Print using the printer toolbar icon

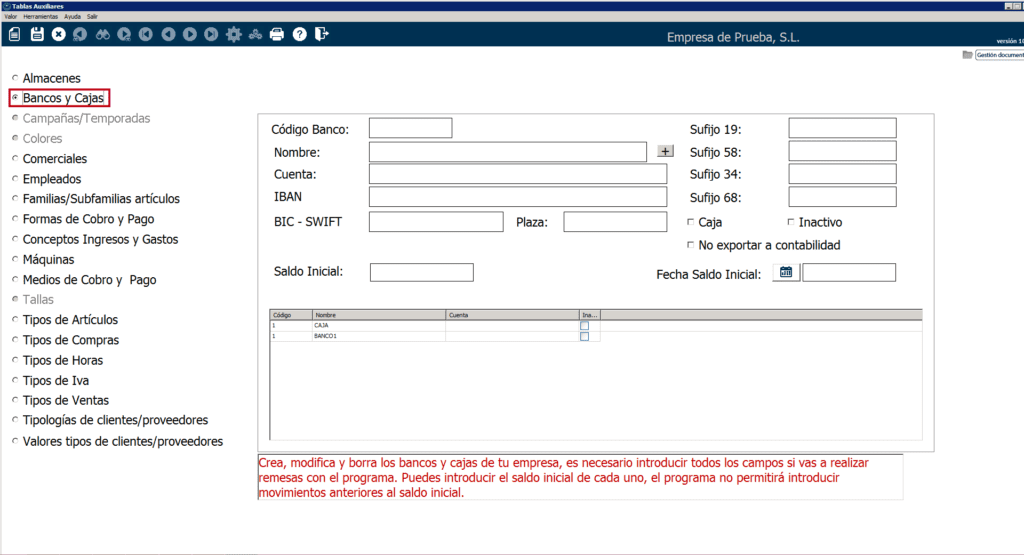[x=277, y=35]
